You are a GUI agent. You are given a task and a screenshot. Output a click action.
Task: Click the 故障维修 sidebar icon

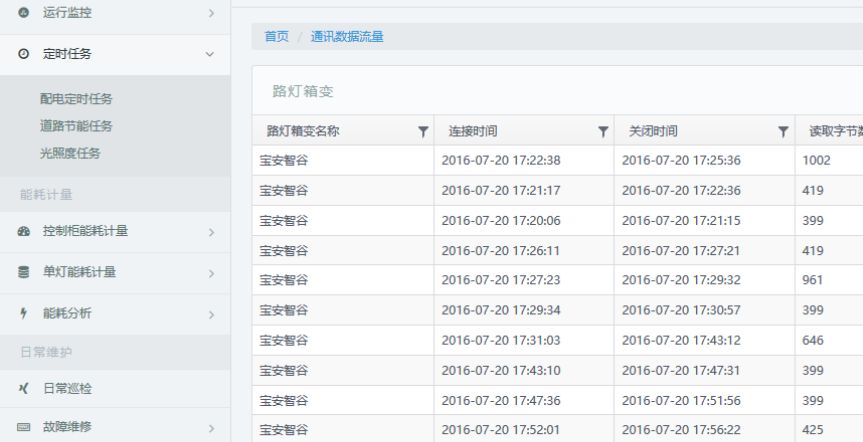coord(24,428)
